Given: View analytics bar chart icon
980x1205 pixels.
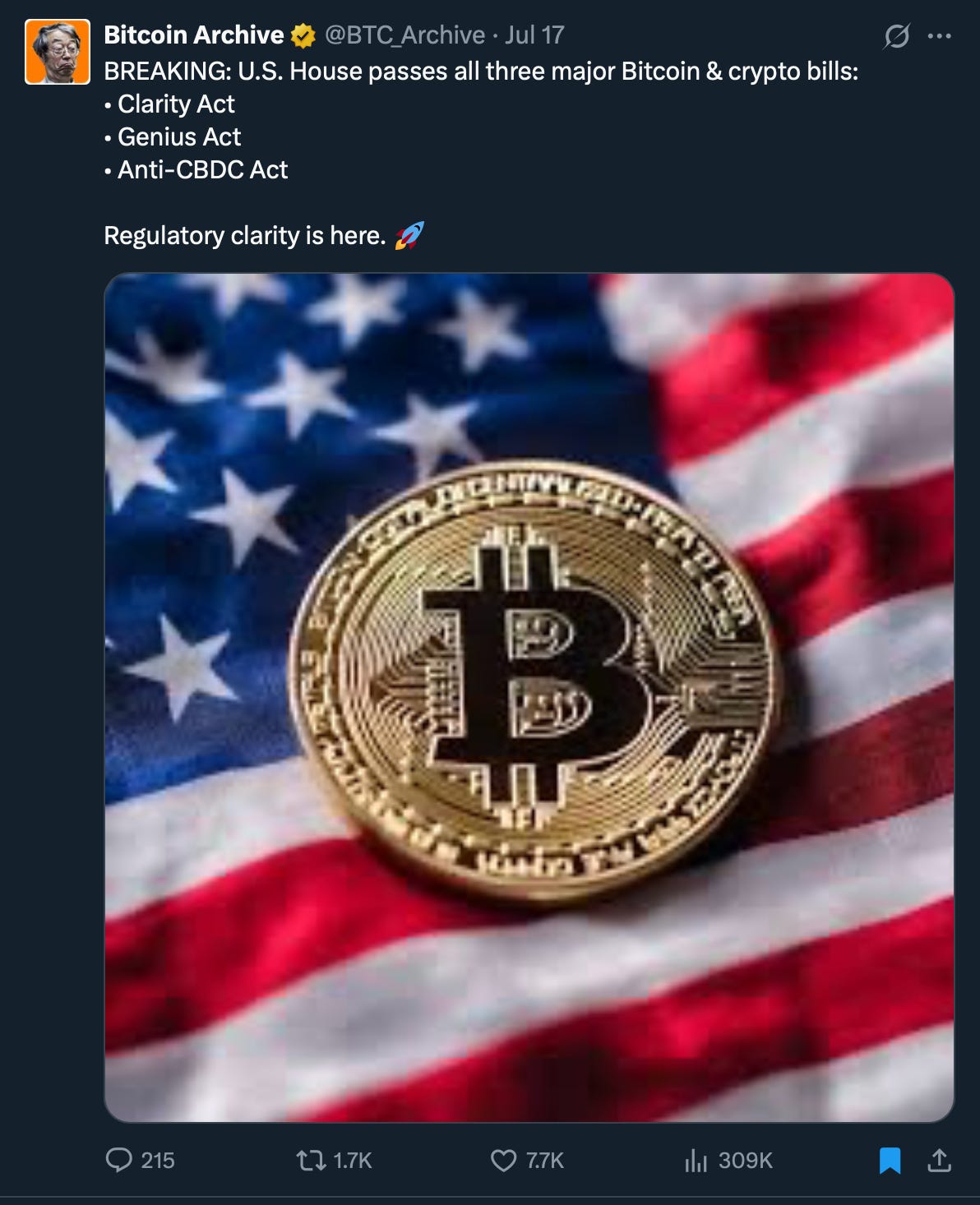Looking at the screenshot, I should (696, 1160).
